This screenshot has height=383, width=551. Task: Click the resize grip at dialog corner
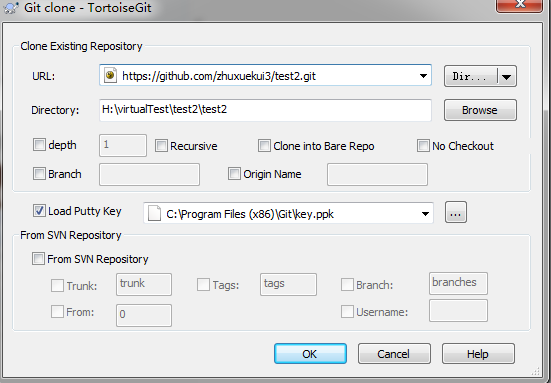[536, 371]
